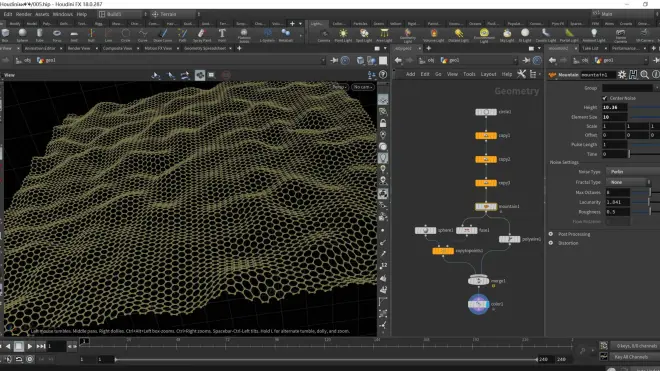Add an Ambient Light from shelf
660x371 pixels.
pos(593,35)
